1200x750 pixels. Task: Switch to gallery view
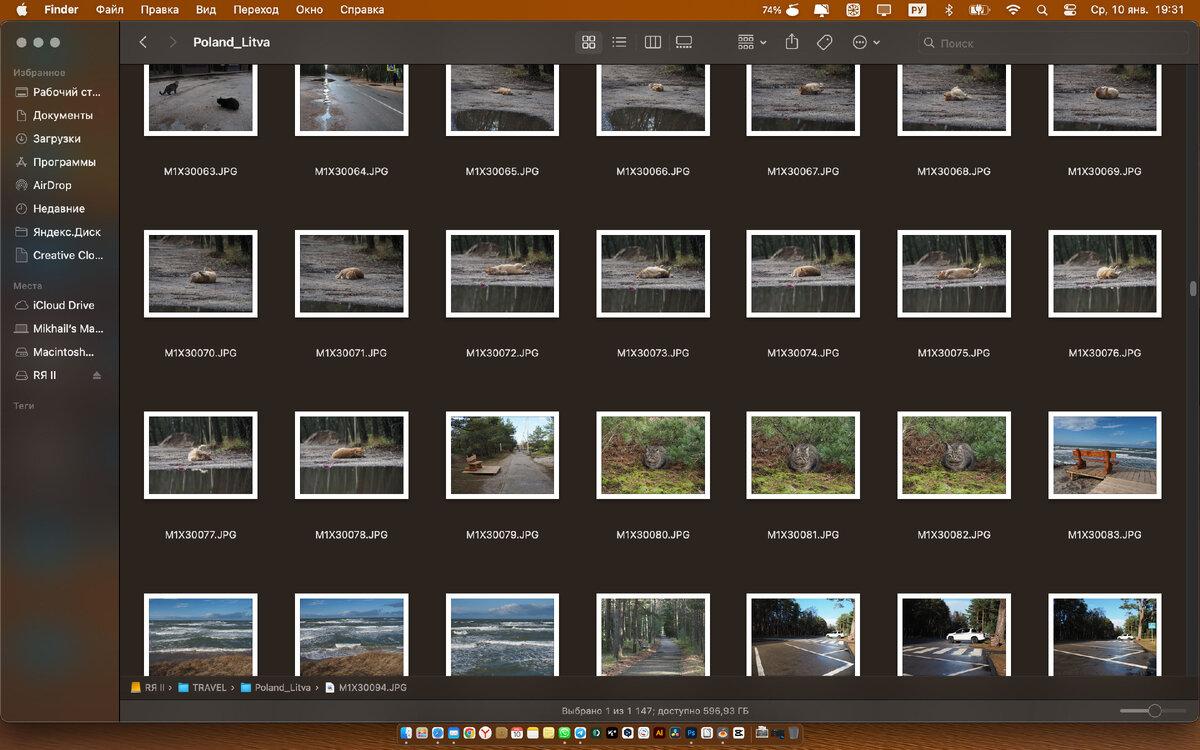(684, 42)
